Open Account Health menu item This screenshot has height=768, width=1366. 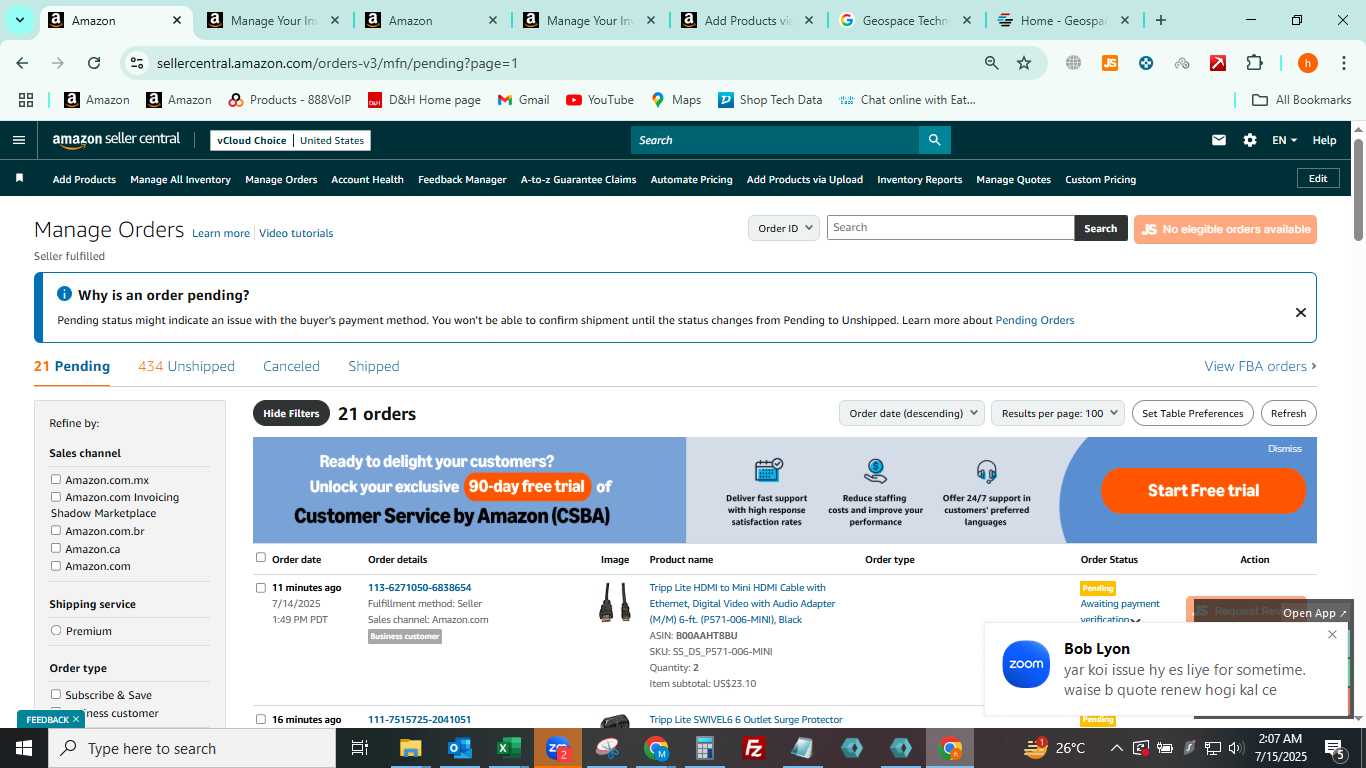(367, 179)
